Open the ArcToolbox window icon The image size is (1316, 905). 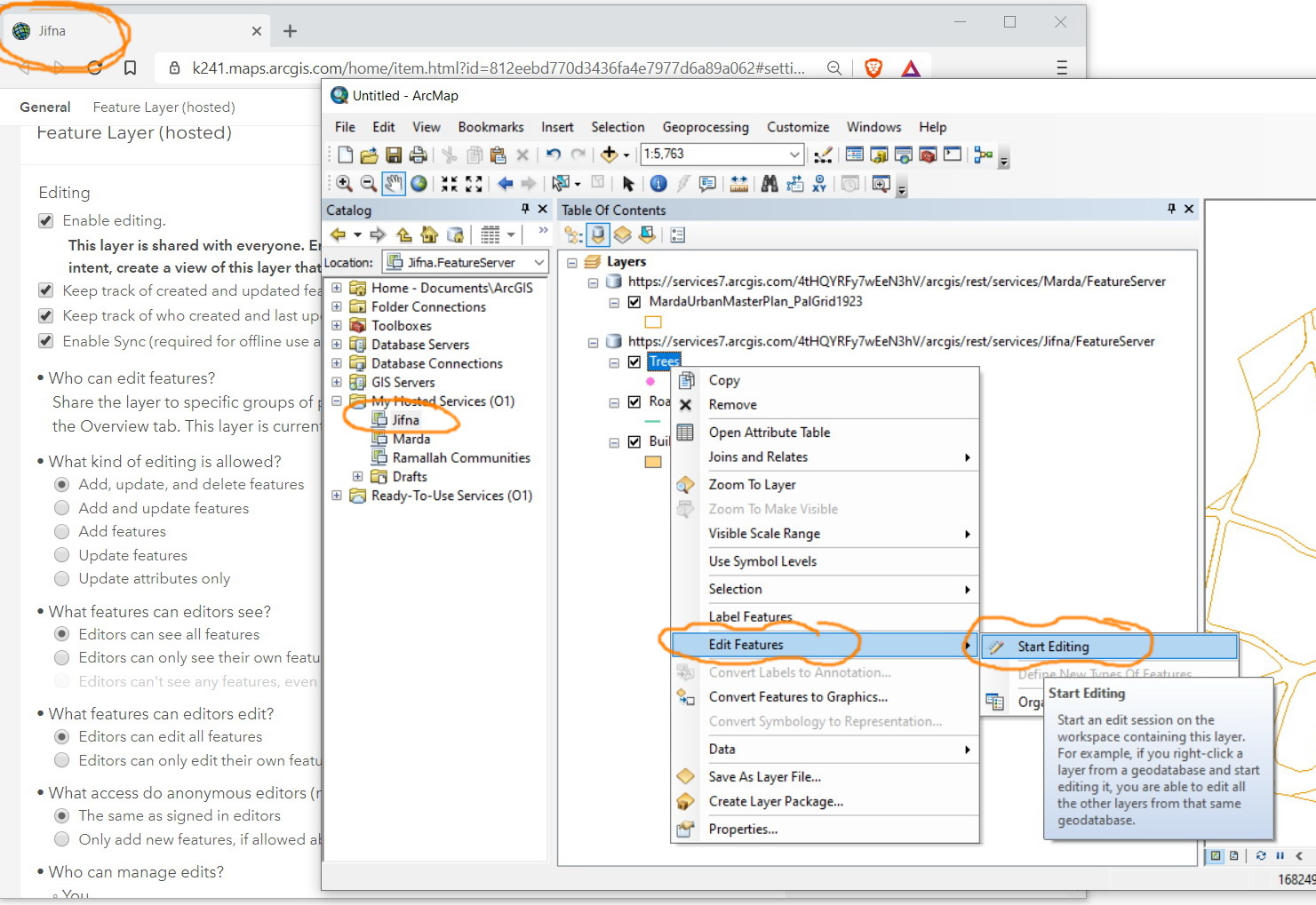point(928,155)
